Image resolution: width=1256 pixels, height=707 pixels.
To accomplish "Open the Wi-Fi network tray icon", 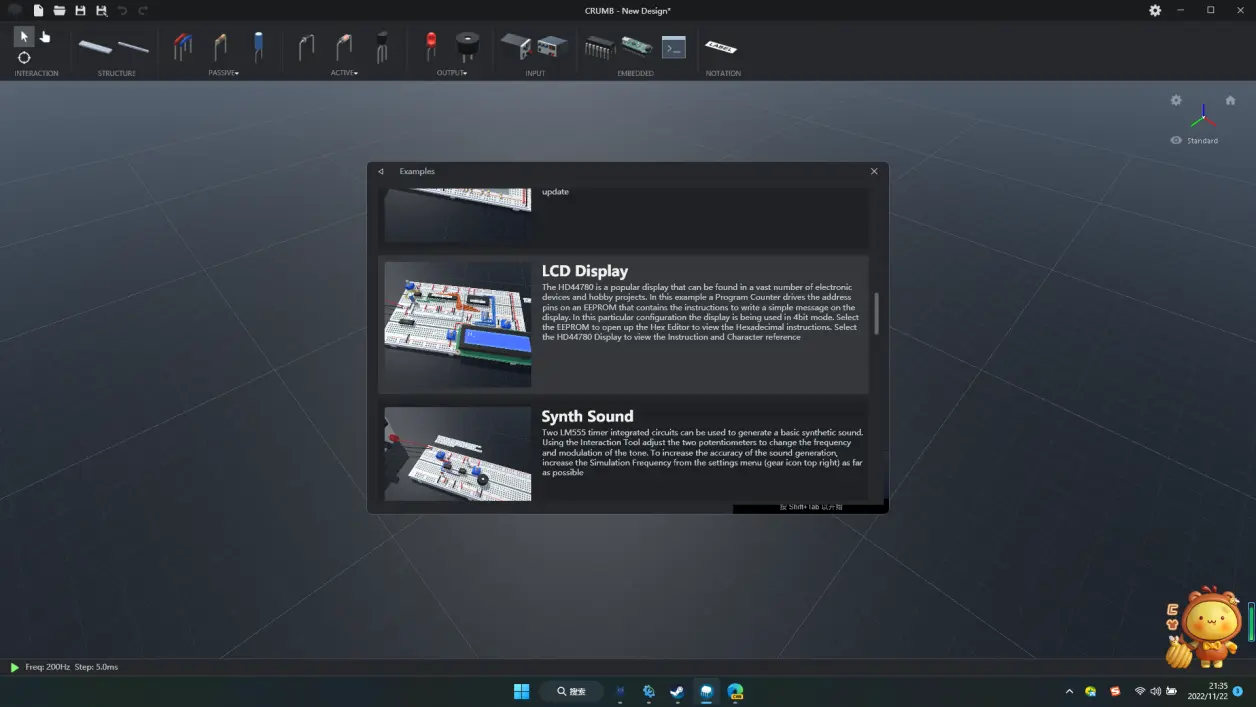I will click(x=1140, y=691).
